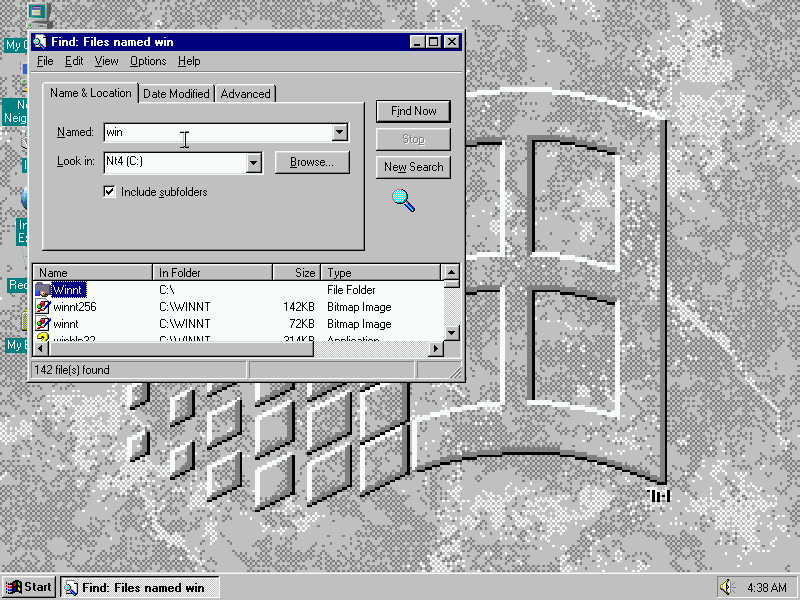The height and width of the screenshot is (600, 800).
Task: Click the winnt256 bitmap file icon
Action: pos(42,307)
